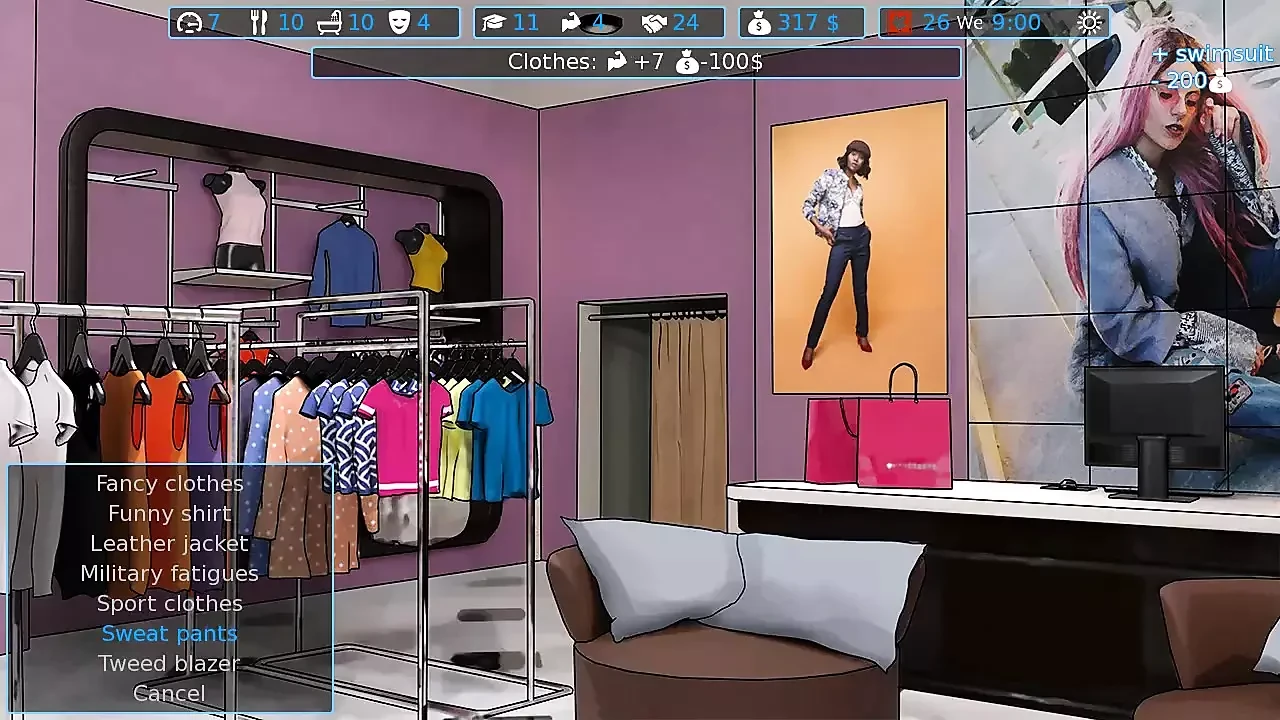Choose the Tweed blazer option
1280x720 pixels.
170,663
